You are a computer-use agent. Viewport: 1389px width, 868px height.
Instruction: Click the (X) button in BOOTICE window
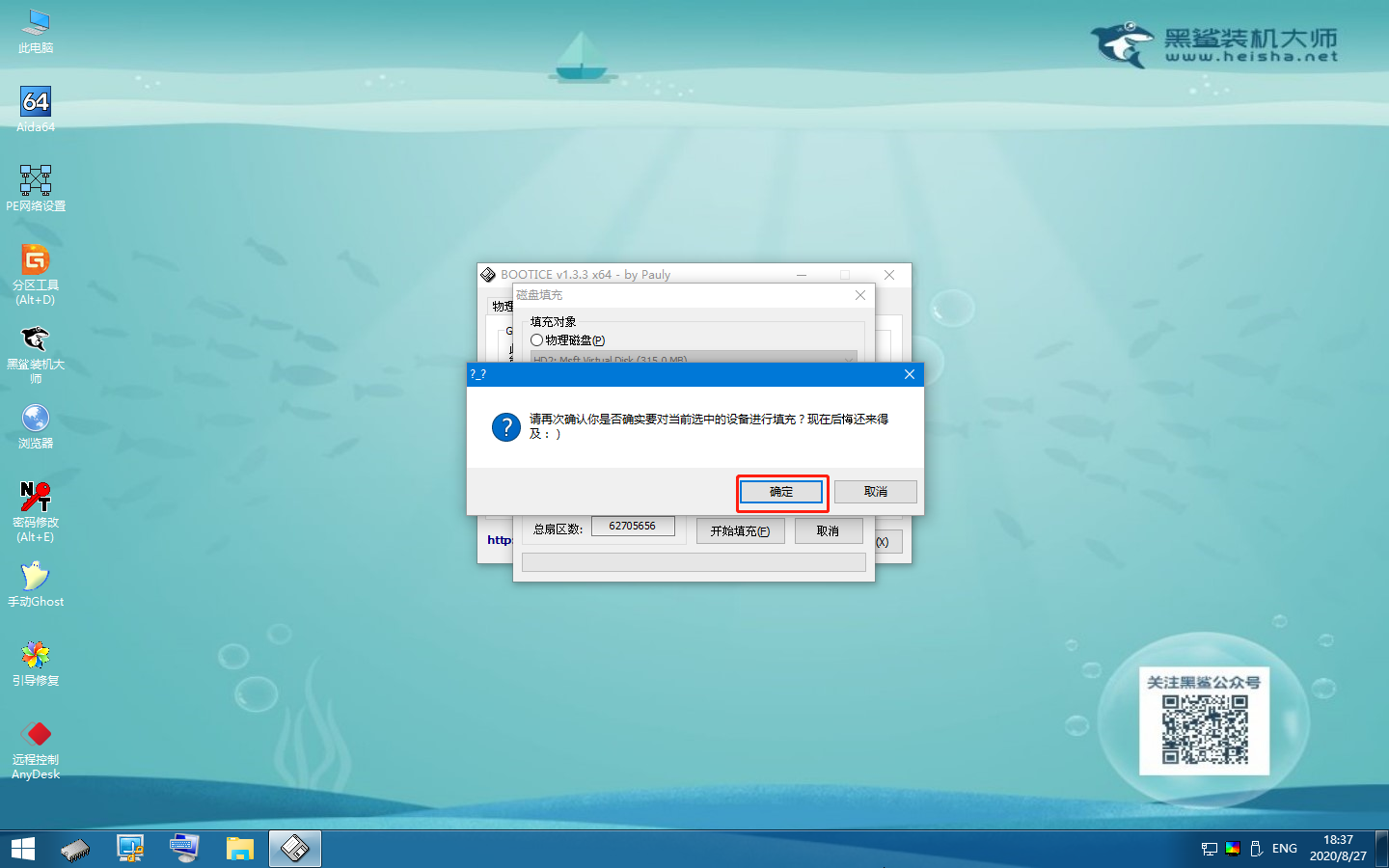[888, 542]
